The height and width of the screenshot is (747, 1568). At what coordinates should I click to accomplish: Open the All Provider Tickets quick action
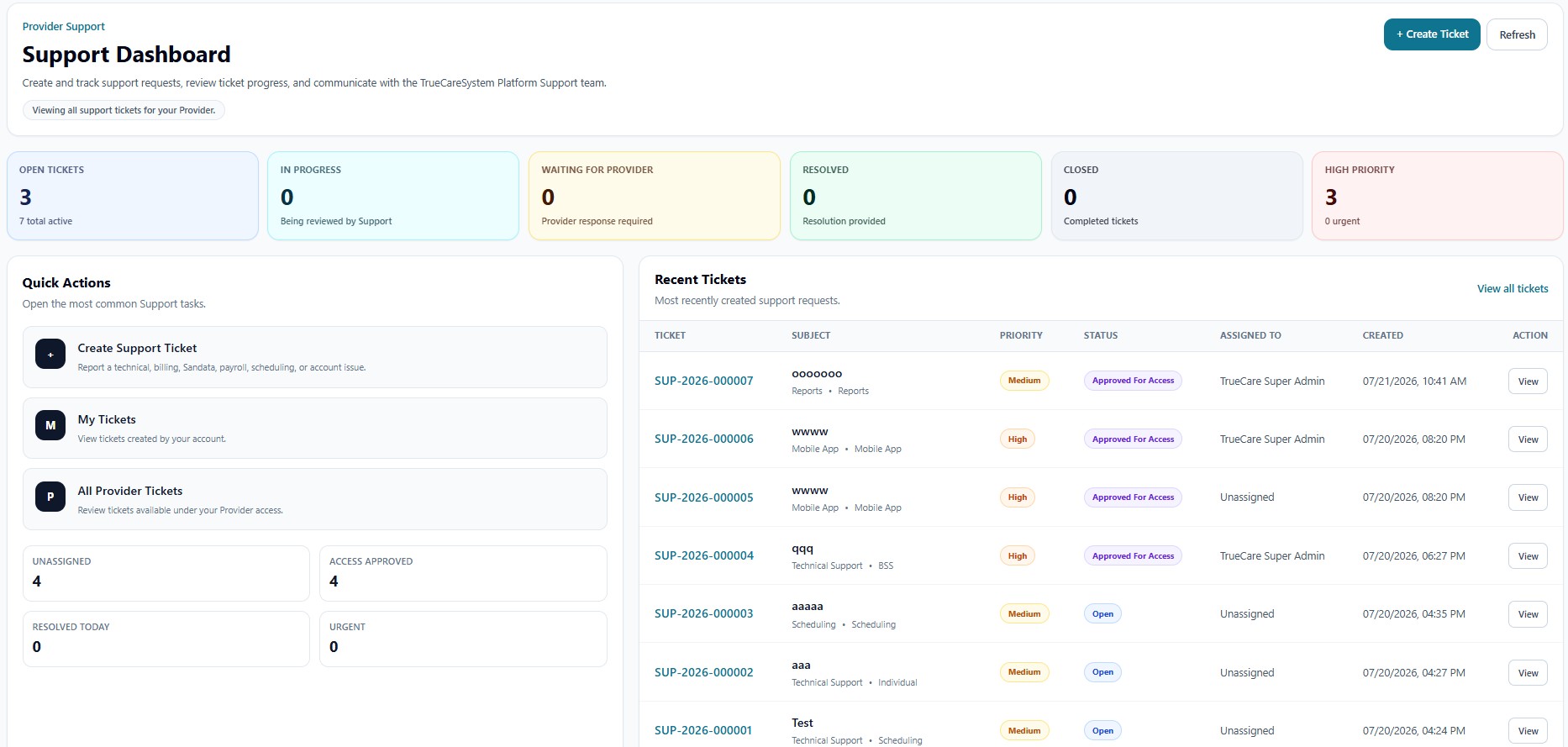(x=314, y=499)
